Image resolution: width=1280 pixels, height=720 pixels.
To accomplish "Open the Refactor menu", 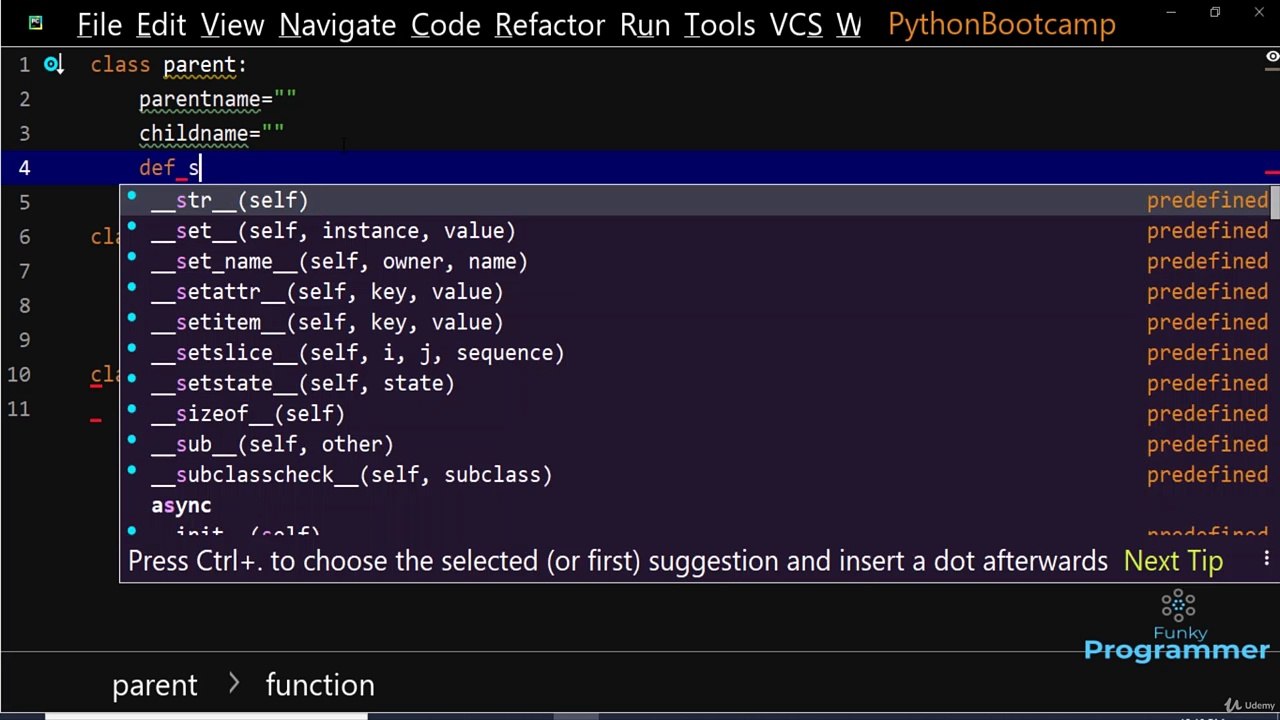I will coord(549,25).
